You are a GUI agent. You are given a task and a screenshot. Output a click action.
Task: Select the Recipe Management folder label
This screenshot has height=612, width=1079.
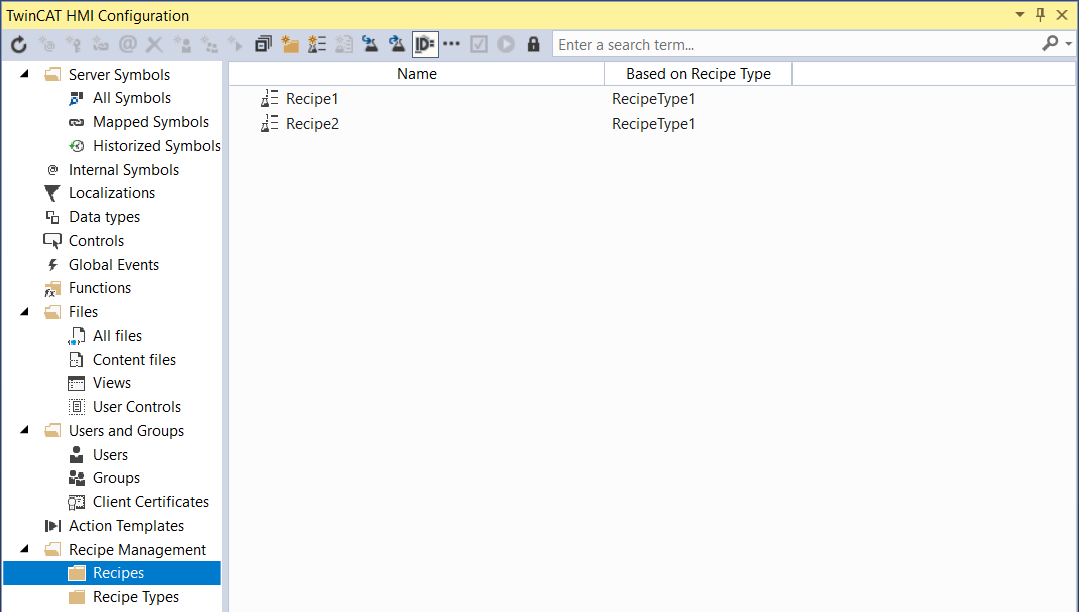[x=137, y=550]
